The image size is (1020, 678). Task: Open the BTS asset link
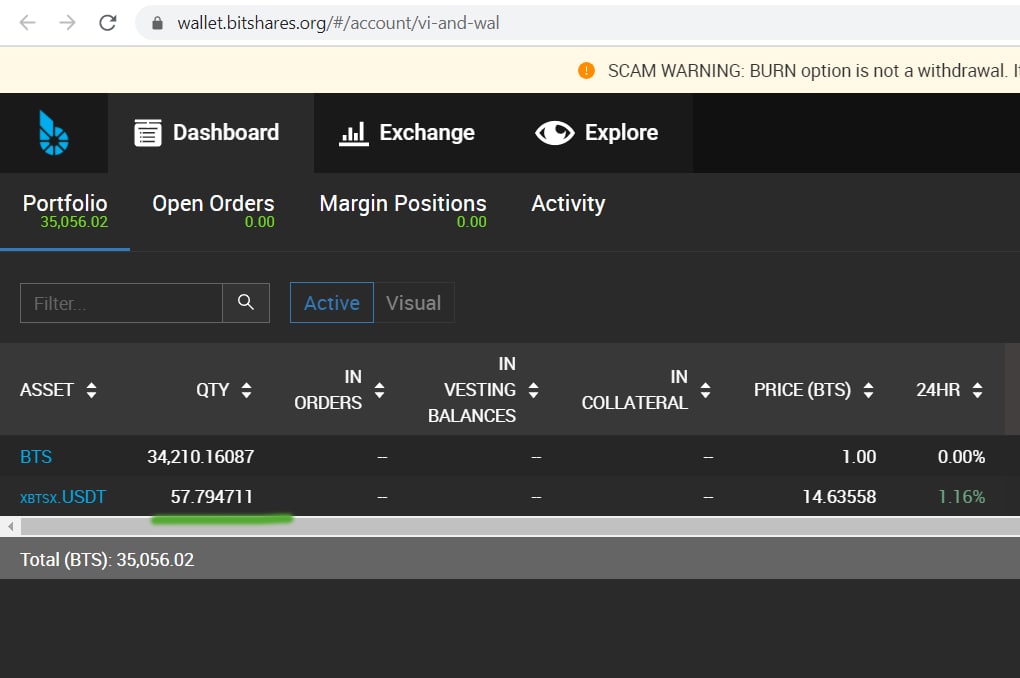[x=36, y=457]
